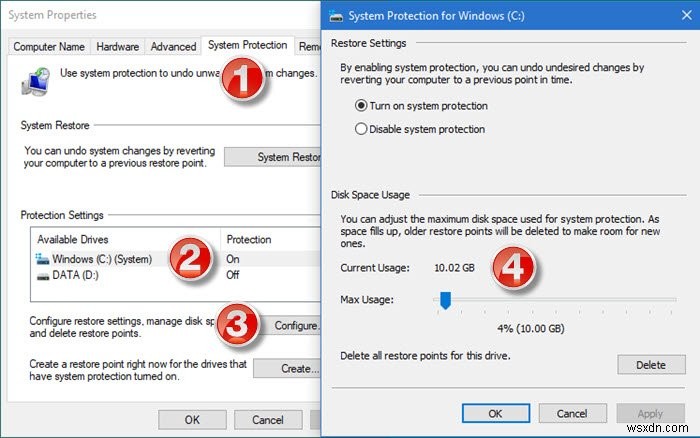The height and width of the screenshot is (438, 700).
Task: Click the Max Usage slider handle
Action: 445,299
